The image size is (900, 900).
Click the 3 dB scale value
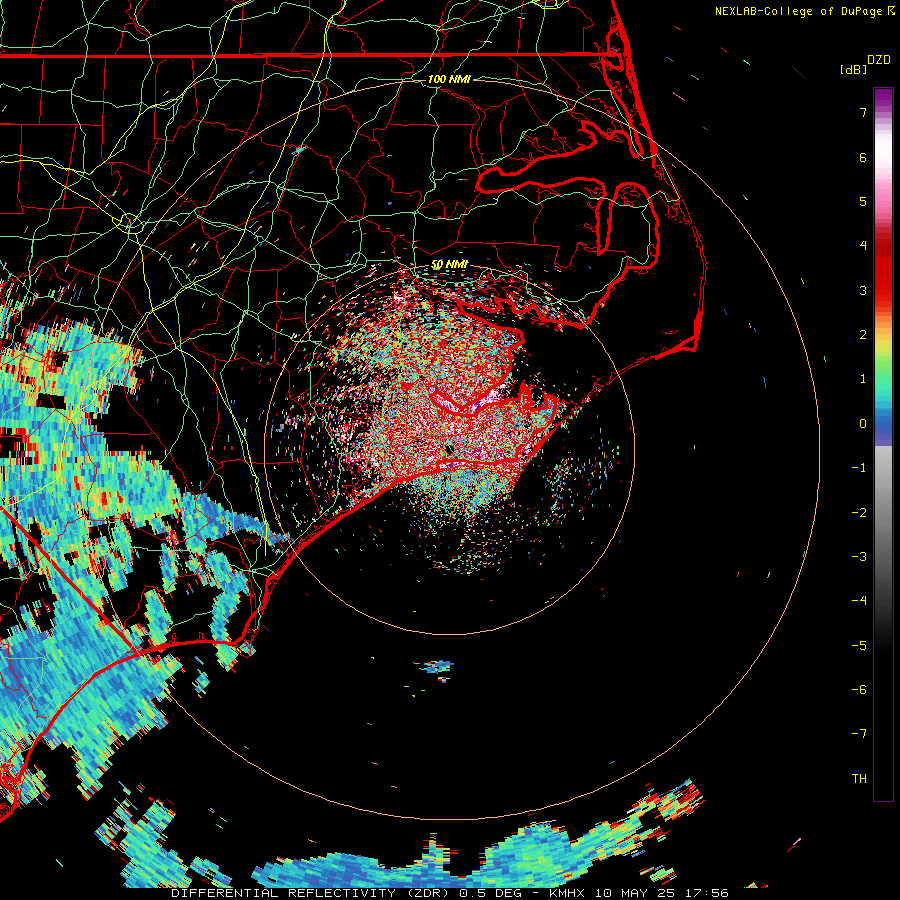863,290
